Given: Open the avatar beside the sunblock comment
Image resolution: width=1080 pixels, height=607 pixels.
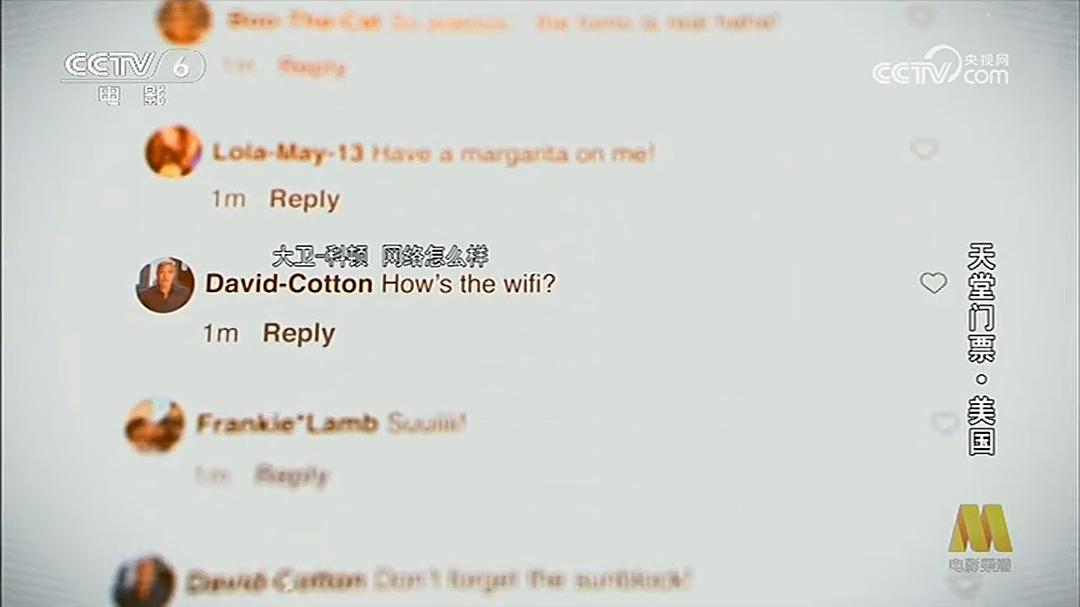Looking at the screenshot, I should pos(144,582).
